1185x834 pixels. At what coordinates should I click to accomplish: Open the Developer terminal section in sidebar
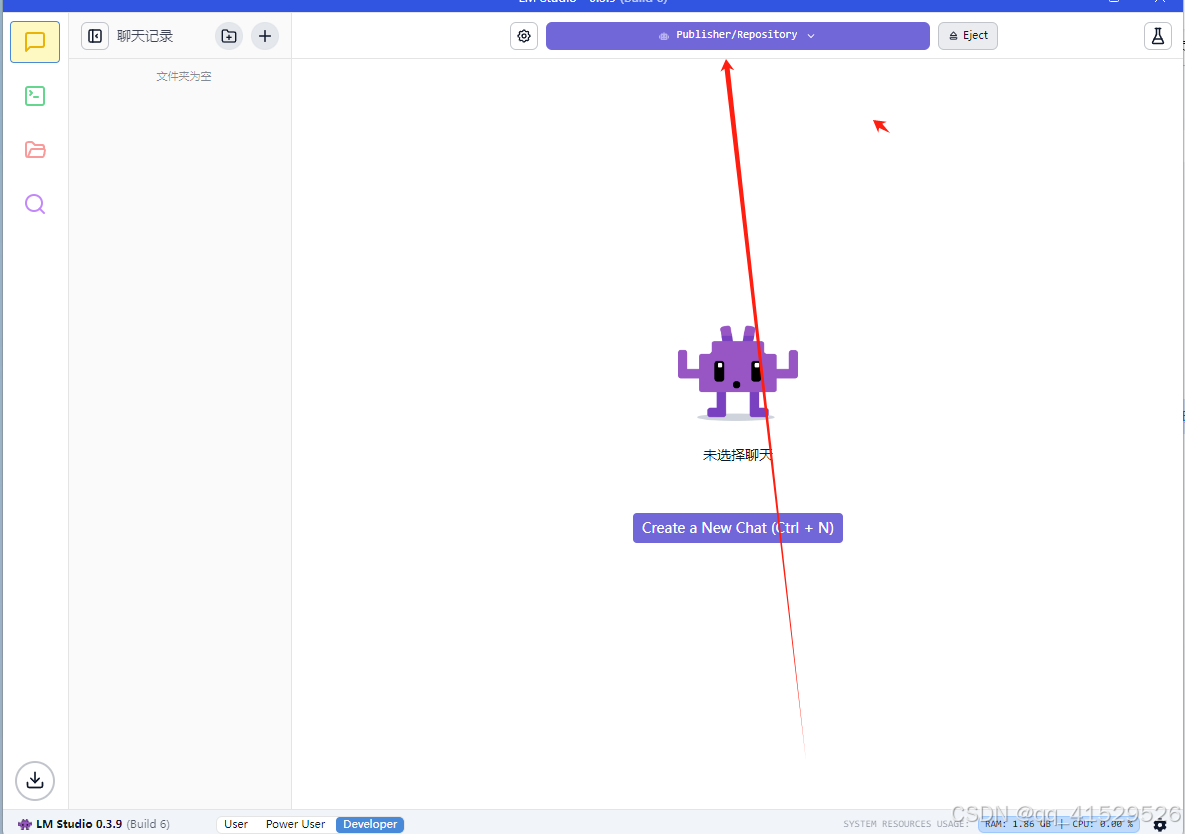coord(35,96)
